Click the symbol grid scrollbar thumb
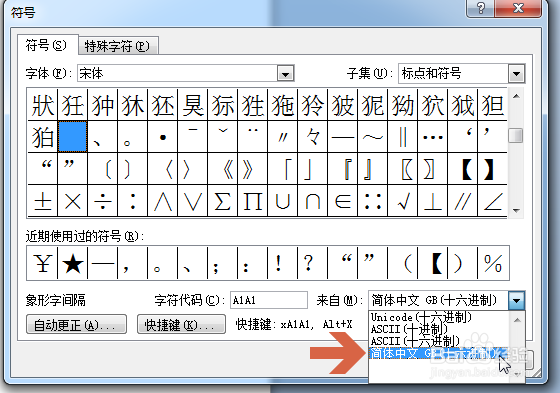Image resolution: width=560 pixels, height=393 pixels. 516,135
